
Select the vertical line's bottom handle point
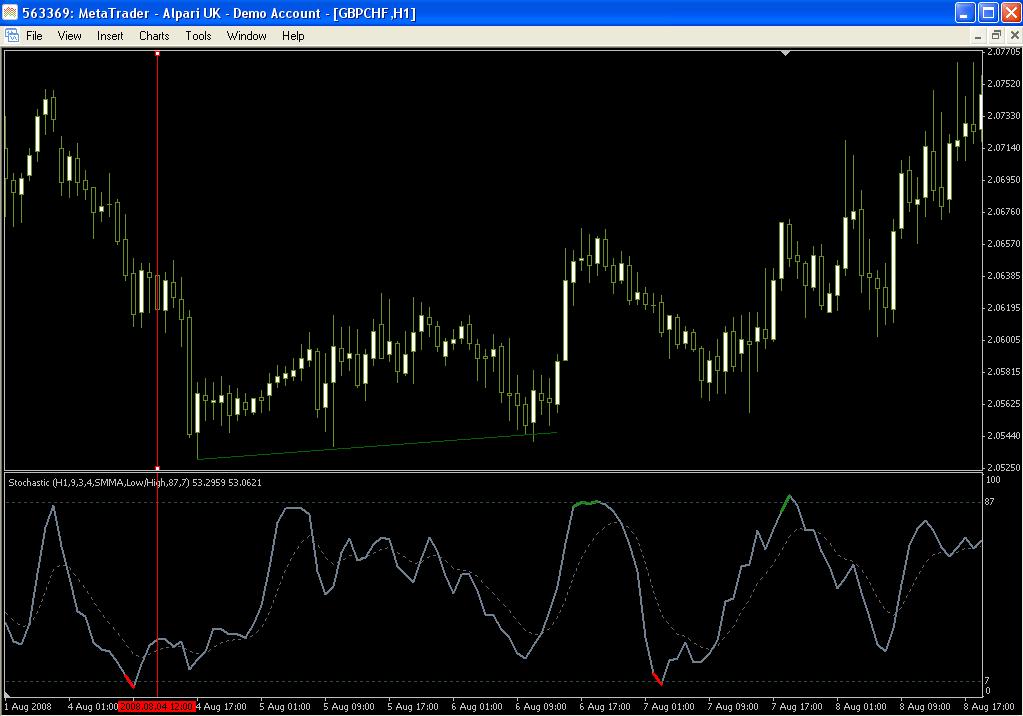point(157,467)
